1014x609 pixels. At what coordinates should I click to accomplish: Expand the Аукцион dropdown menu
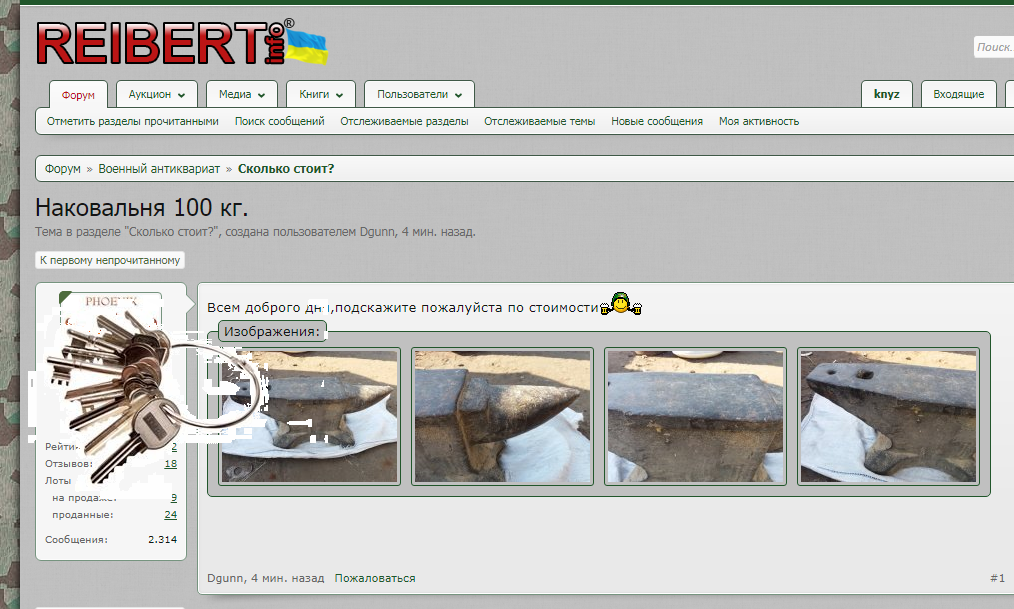point(157,95)
